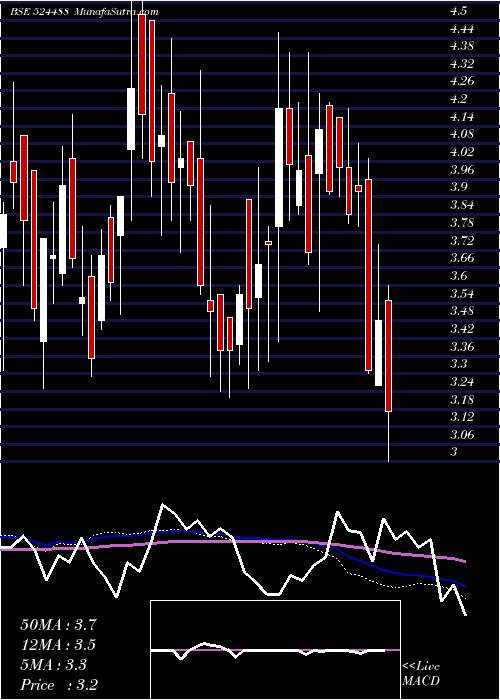The height and width of the screenshot is (700, 500).
Task: Click the 4.5 price axis label
Action: point(458,12)
